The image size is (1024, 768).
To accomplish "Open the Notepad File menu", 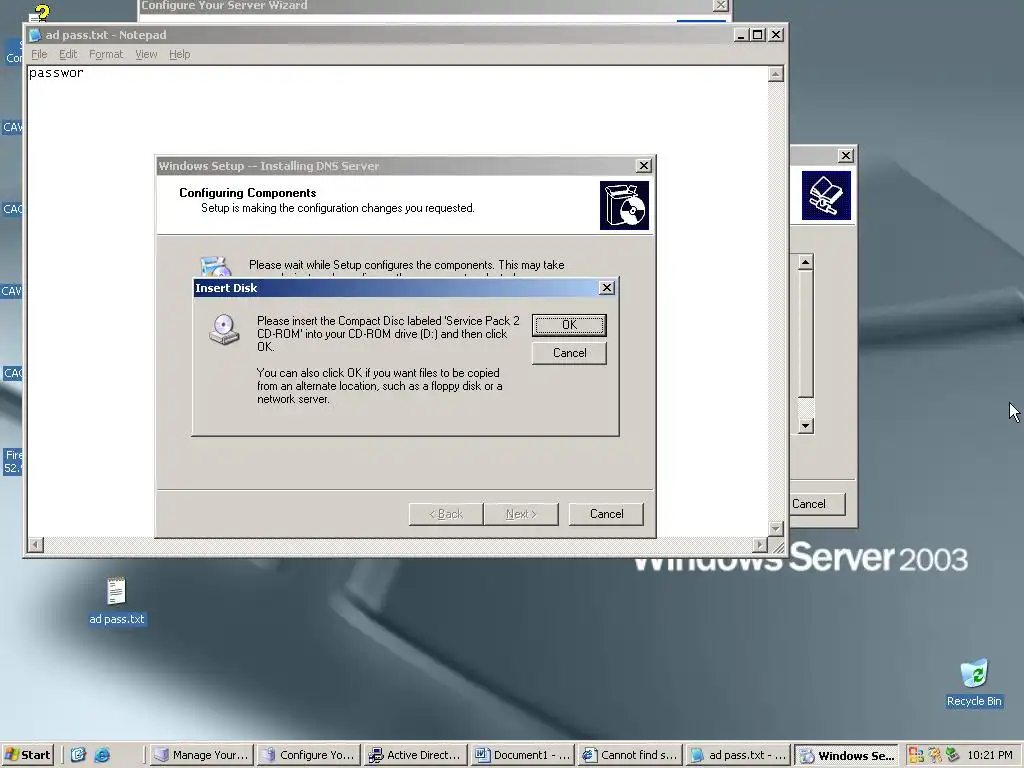I will coord(39,54).
